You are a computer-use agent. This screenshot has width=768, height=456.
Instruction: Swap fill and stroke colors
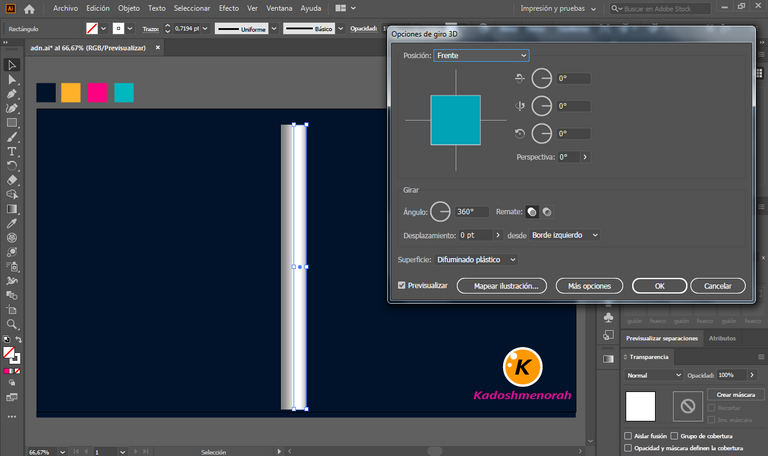tap(19, 339)
